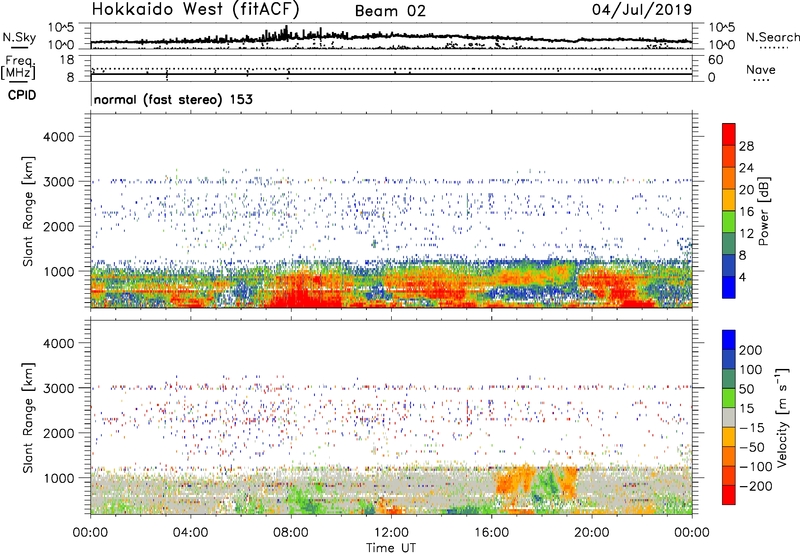Click the "16" label on Power colorbar
The image size is (800, 554).
[x=746, y=211]
